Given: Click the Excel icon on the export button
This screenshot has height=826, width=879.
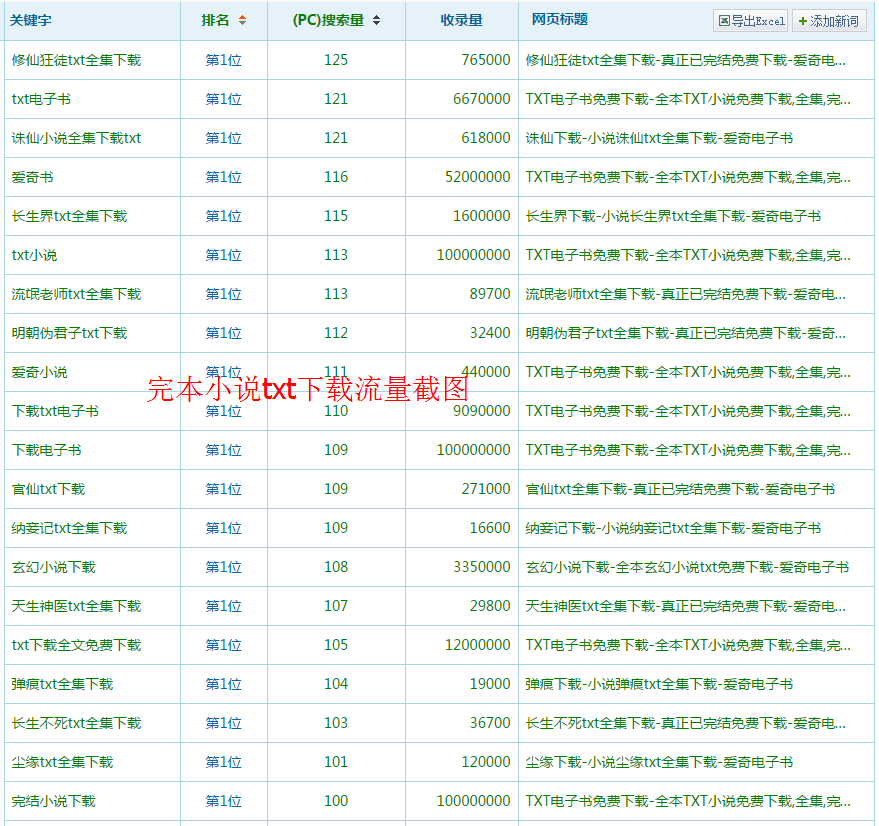Looking at the screenshot, I should tap(724, 20).
